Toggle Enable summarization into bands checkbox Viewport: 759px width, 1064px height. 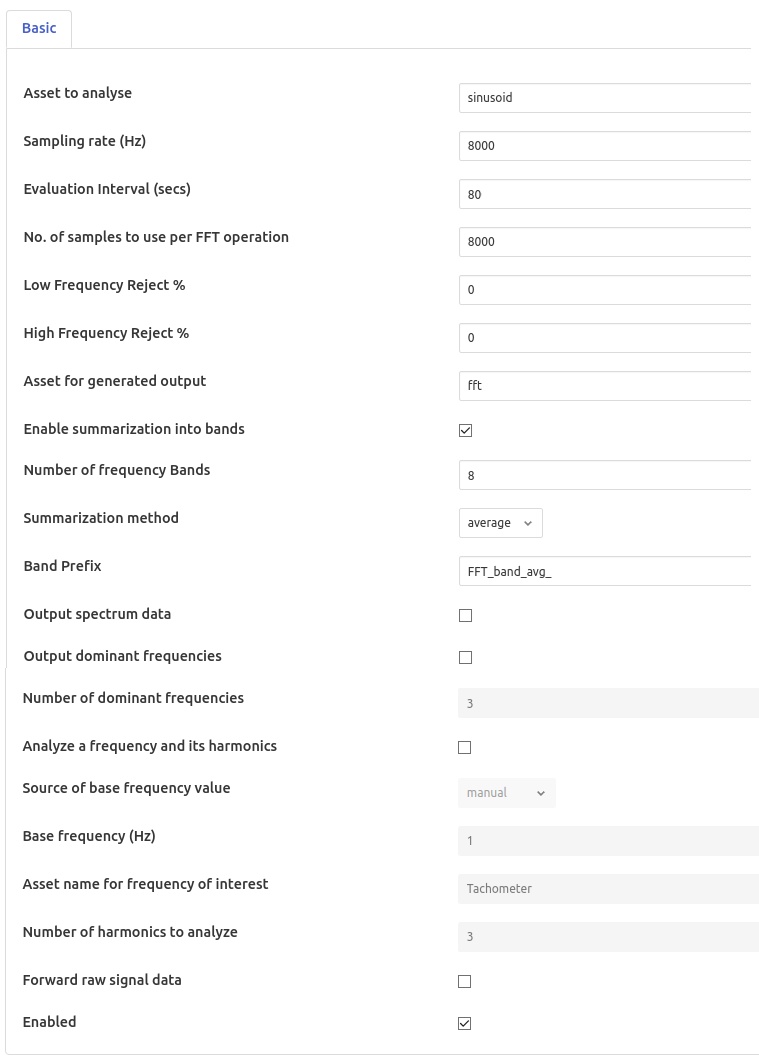pyautogui.click(x=465, y=431)
